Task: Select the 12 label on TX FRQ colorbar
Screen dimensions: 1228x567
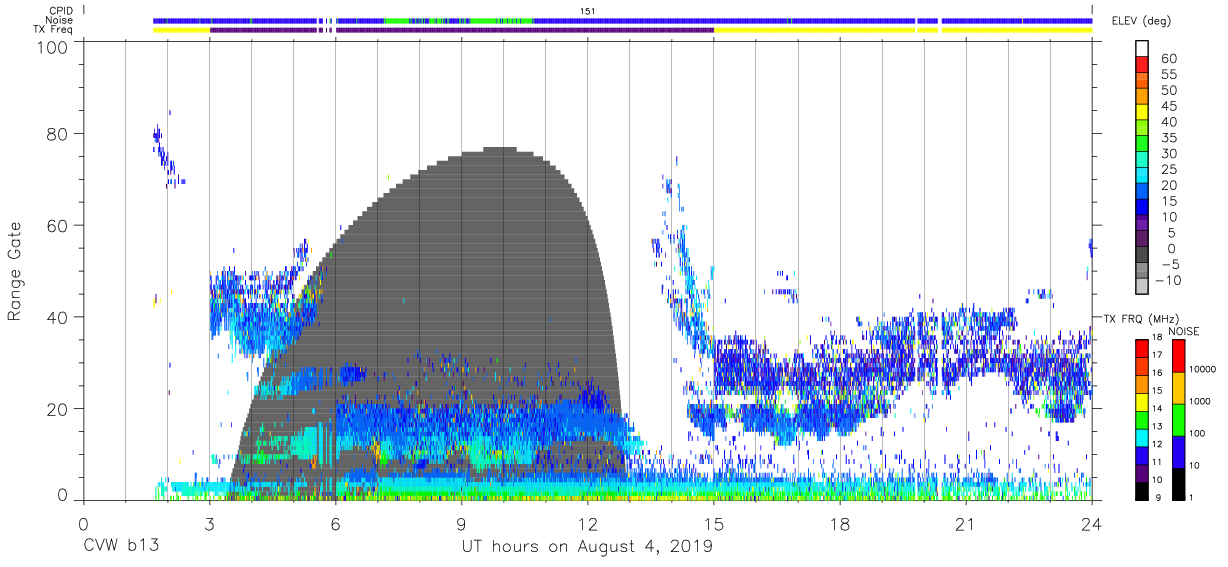Action: [1159, 444]
